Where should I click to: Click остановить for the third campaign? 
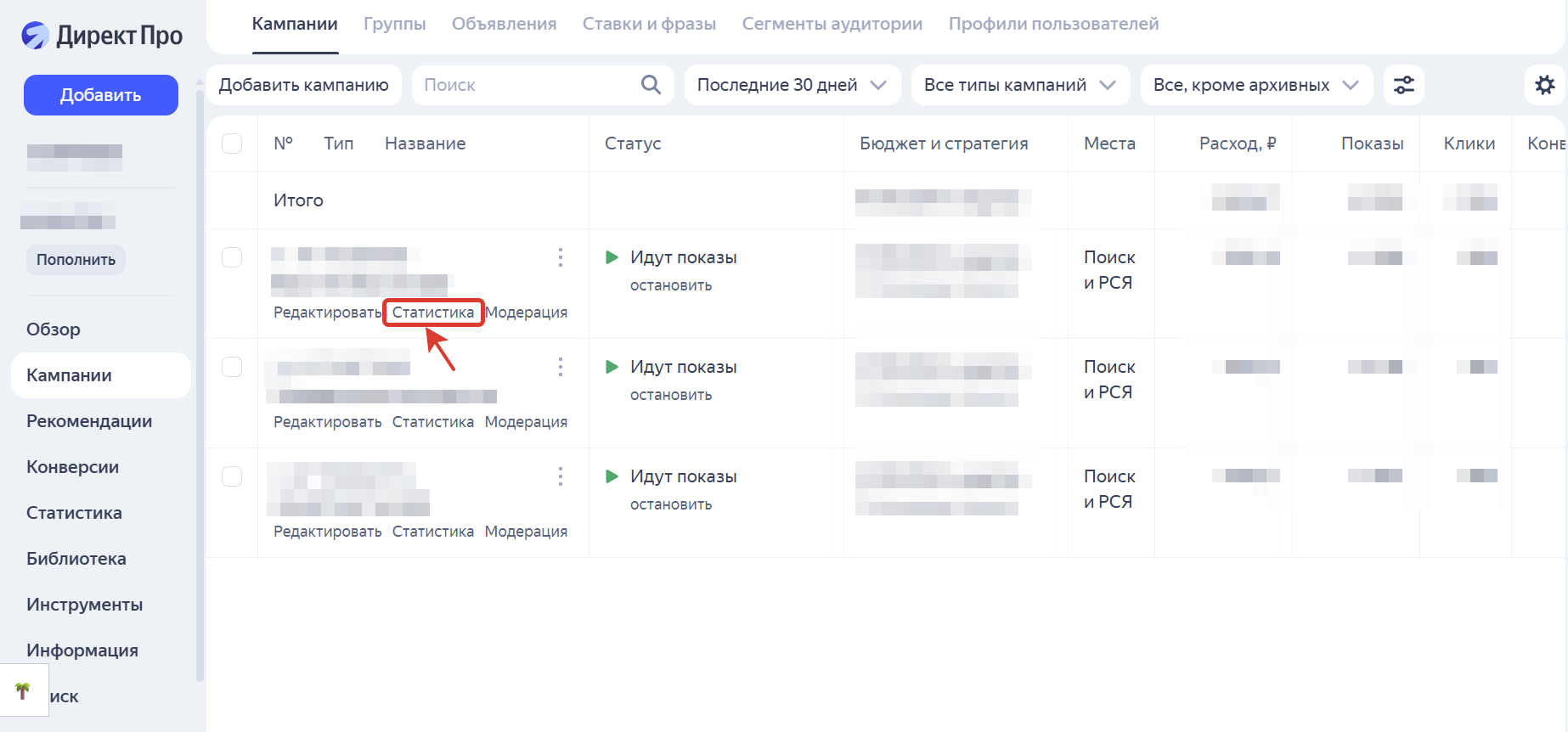click(x=671, y=504)
